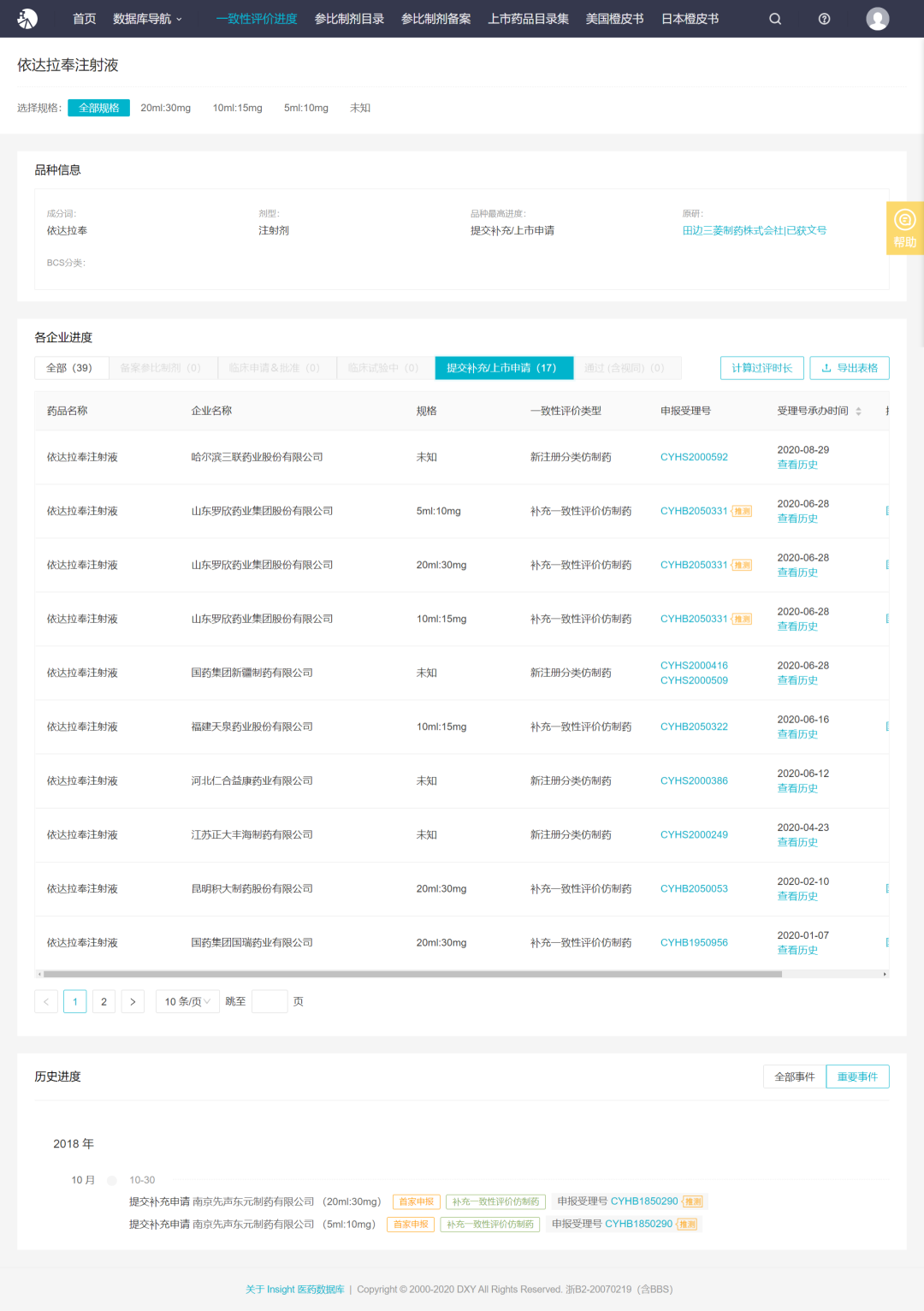The width and height of the screenshot is (924, 1311).
Task: Open originator link 田边三菱制药株式会社|已获文号
Action: click(x=755, y=231)
